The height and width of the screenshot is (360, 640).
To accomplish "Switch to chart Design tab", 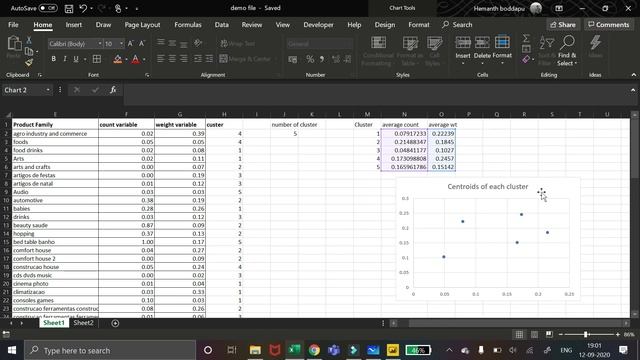I will pyautogui.click(x=385, y=25).
